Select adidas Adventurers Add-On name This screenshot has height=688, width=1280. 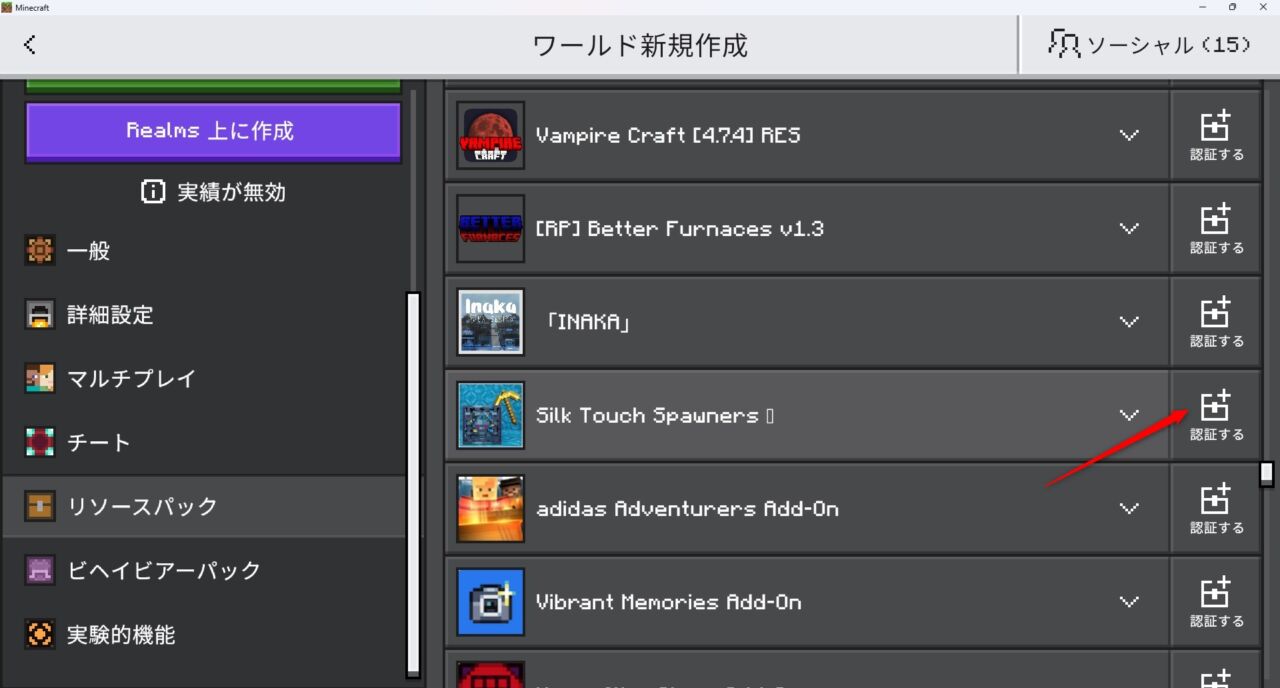688,509
